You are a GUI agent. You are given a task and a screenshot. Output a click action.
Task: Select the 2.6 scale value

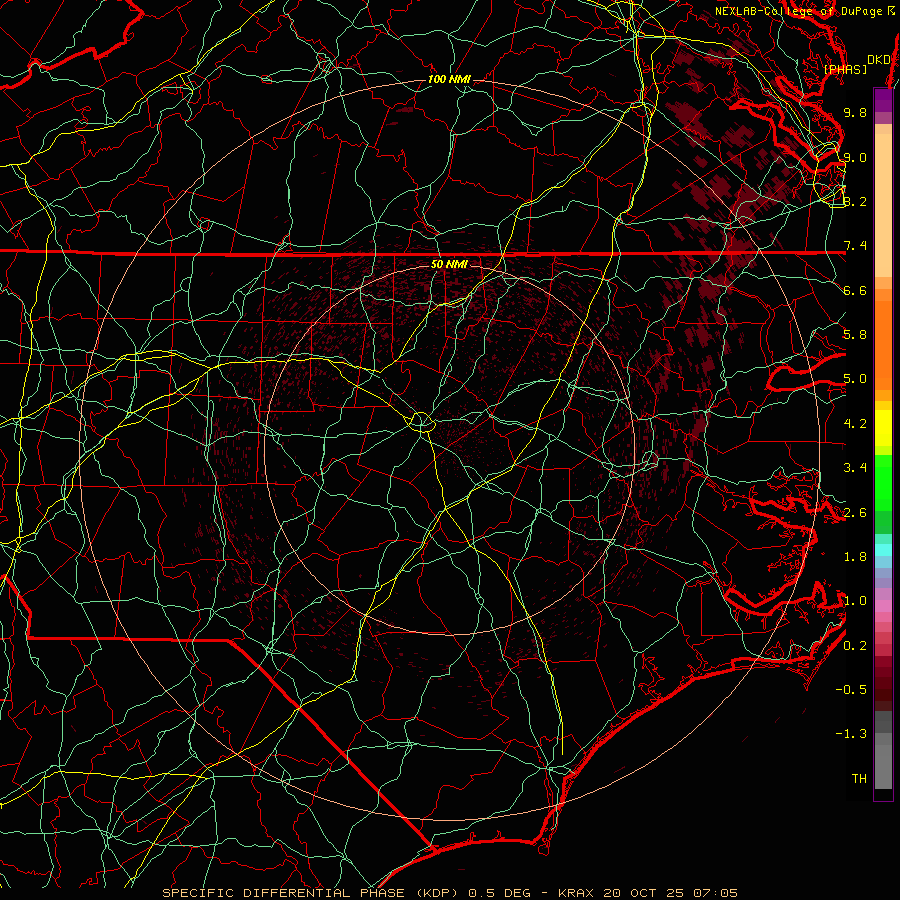(x=855, y=513)
